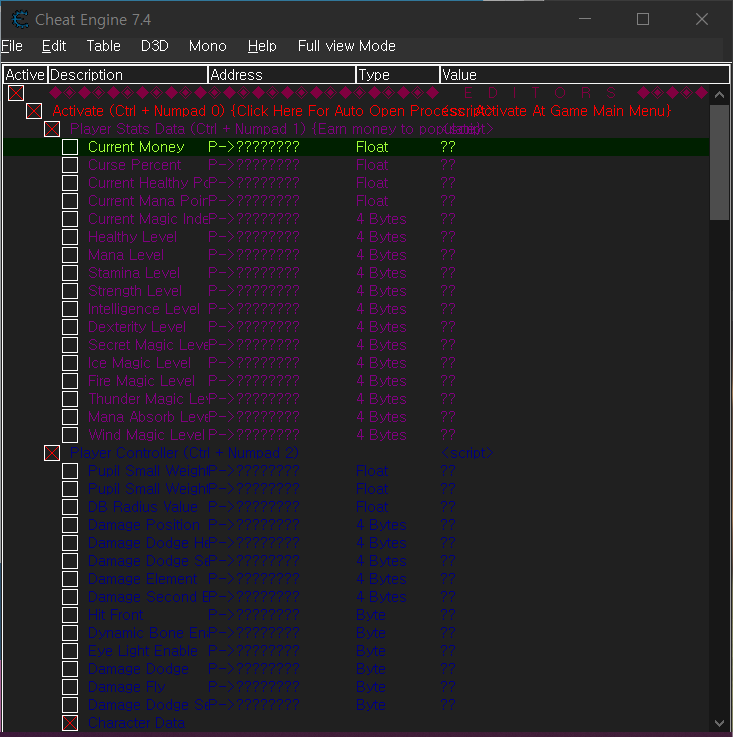Click the ?? value of Current Money
Image resolution: width=733 pixels, height=737 pixels.
(x=448, y=147)
